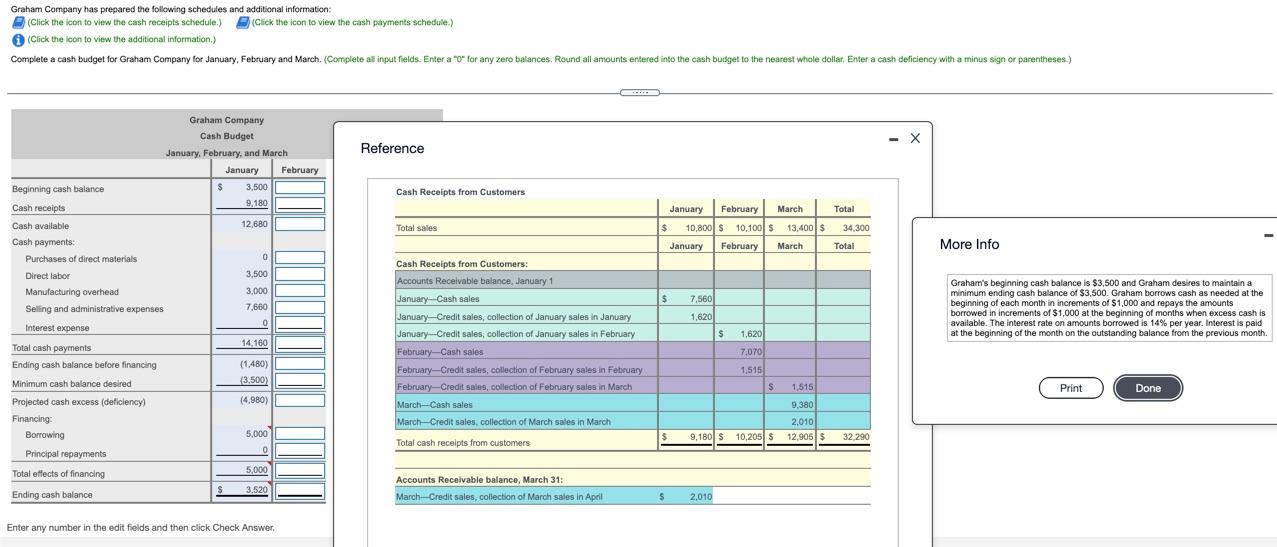Viewport: 1277px width, 547px height.
Task: Click January Cash available value 12,680
Action: [x=254, y=224]
